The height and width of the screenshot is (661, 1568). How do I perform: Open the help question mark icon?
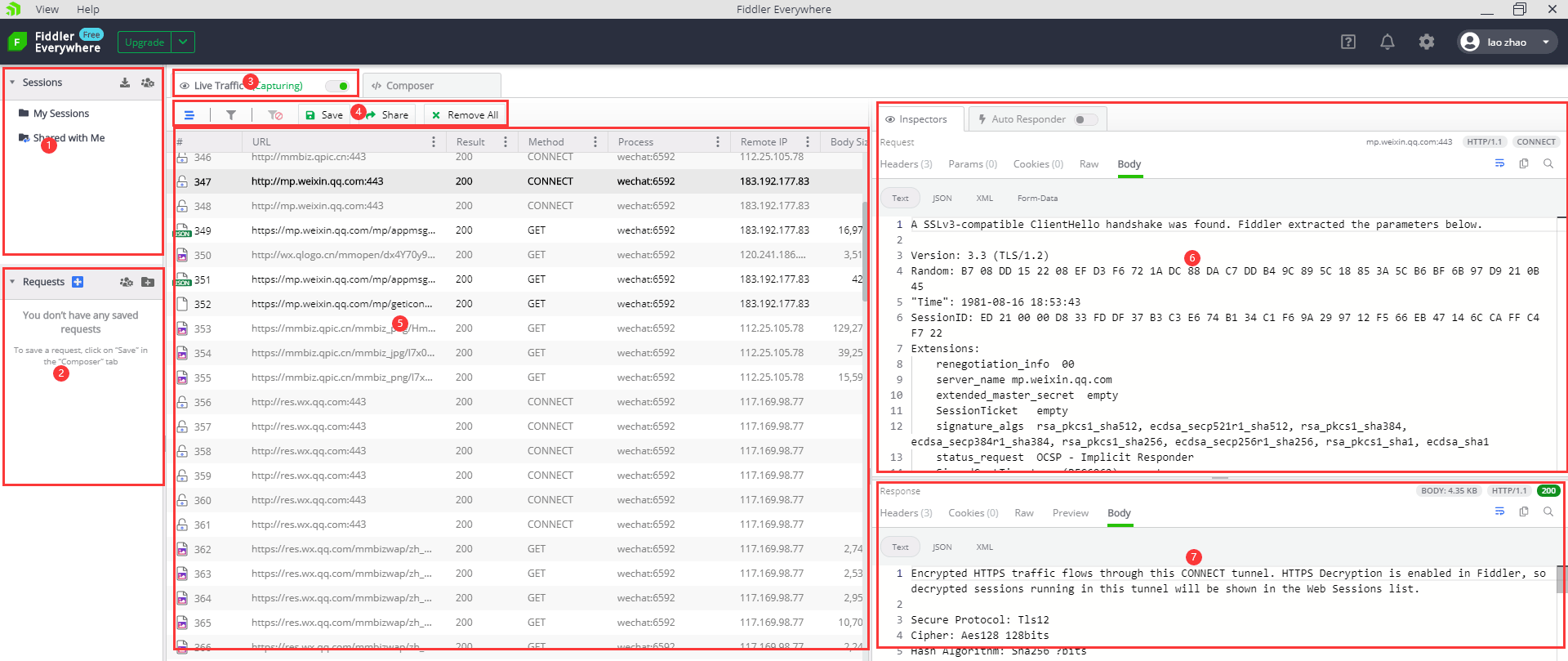[1348, 42]
